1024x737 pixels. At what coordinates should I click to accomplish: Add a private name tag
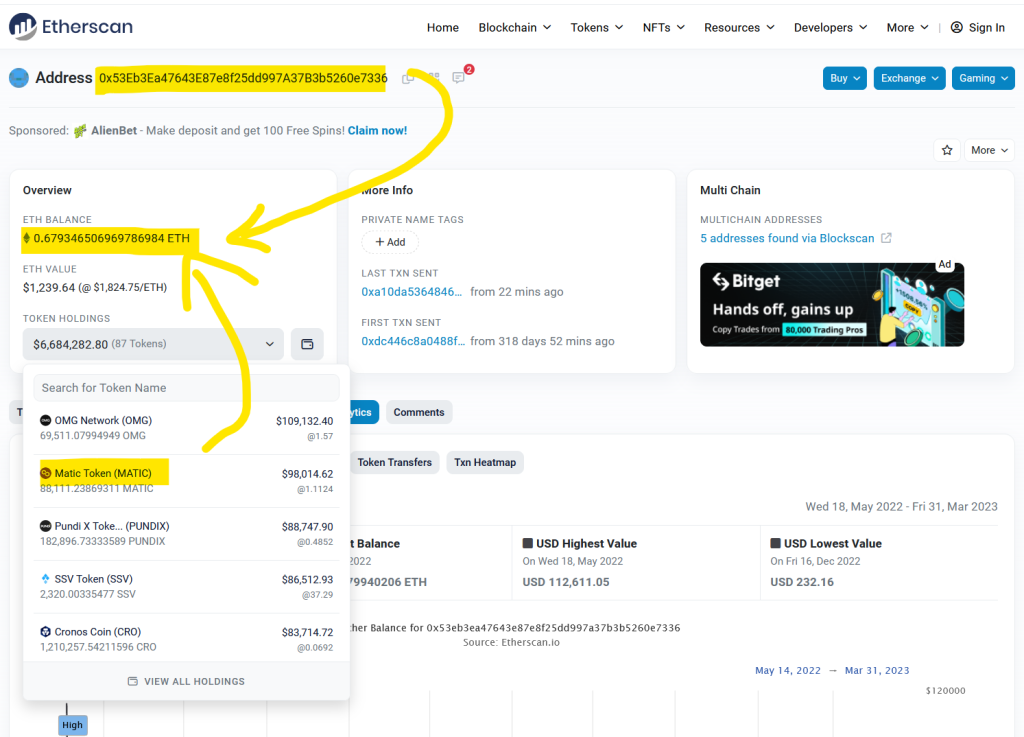coord(390,242)
